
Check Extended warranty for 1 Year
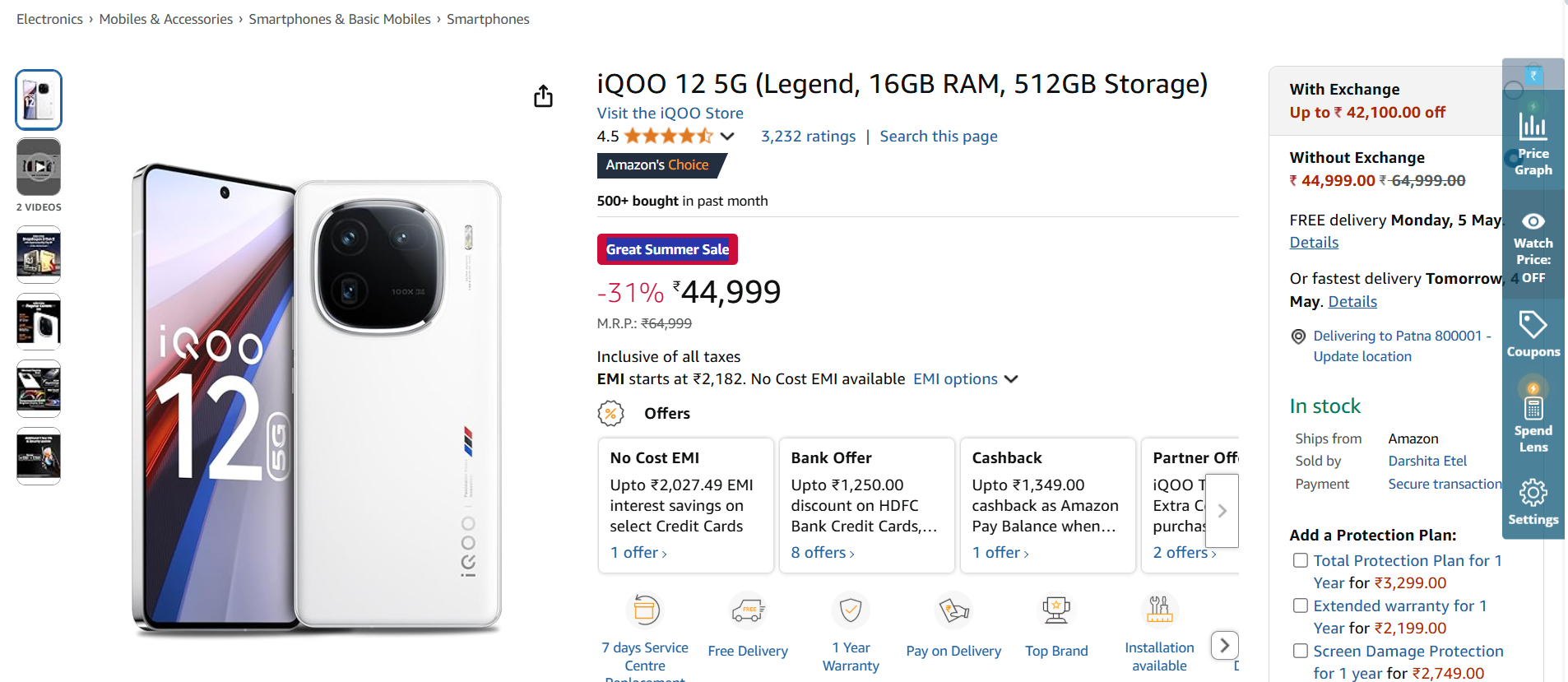pos(1301,605)
